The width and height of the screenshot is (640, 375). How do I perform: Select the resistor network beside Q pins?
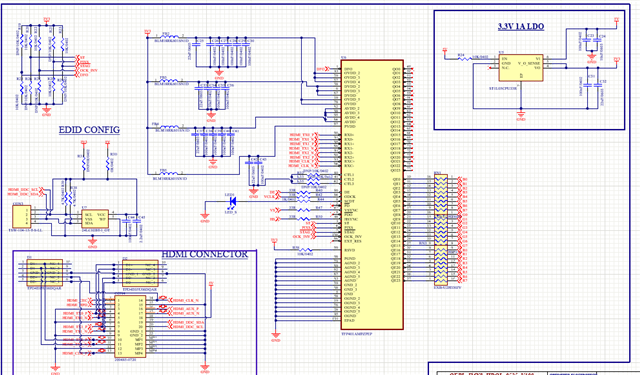click(x=441, y=230)
